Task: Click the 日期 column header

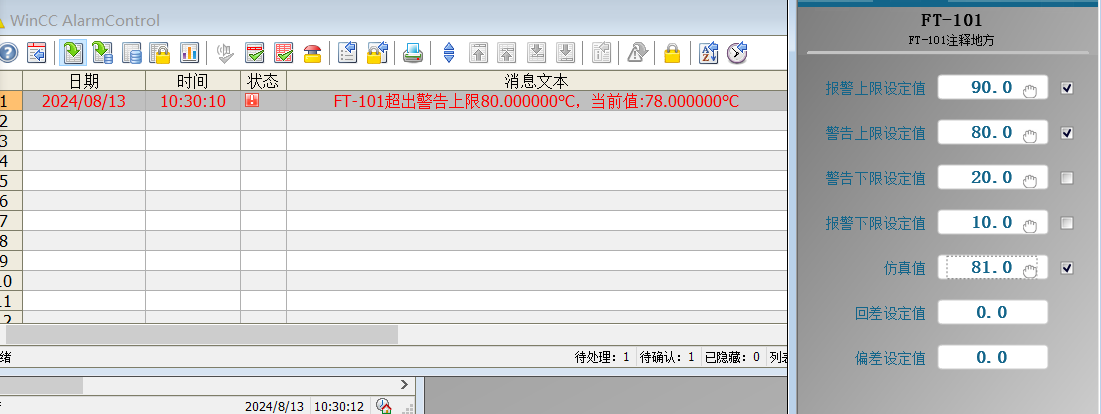Action: click(x=84, y=80)
